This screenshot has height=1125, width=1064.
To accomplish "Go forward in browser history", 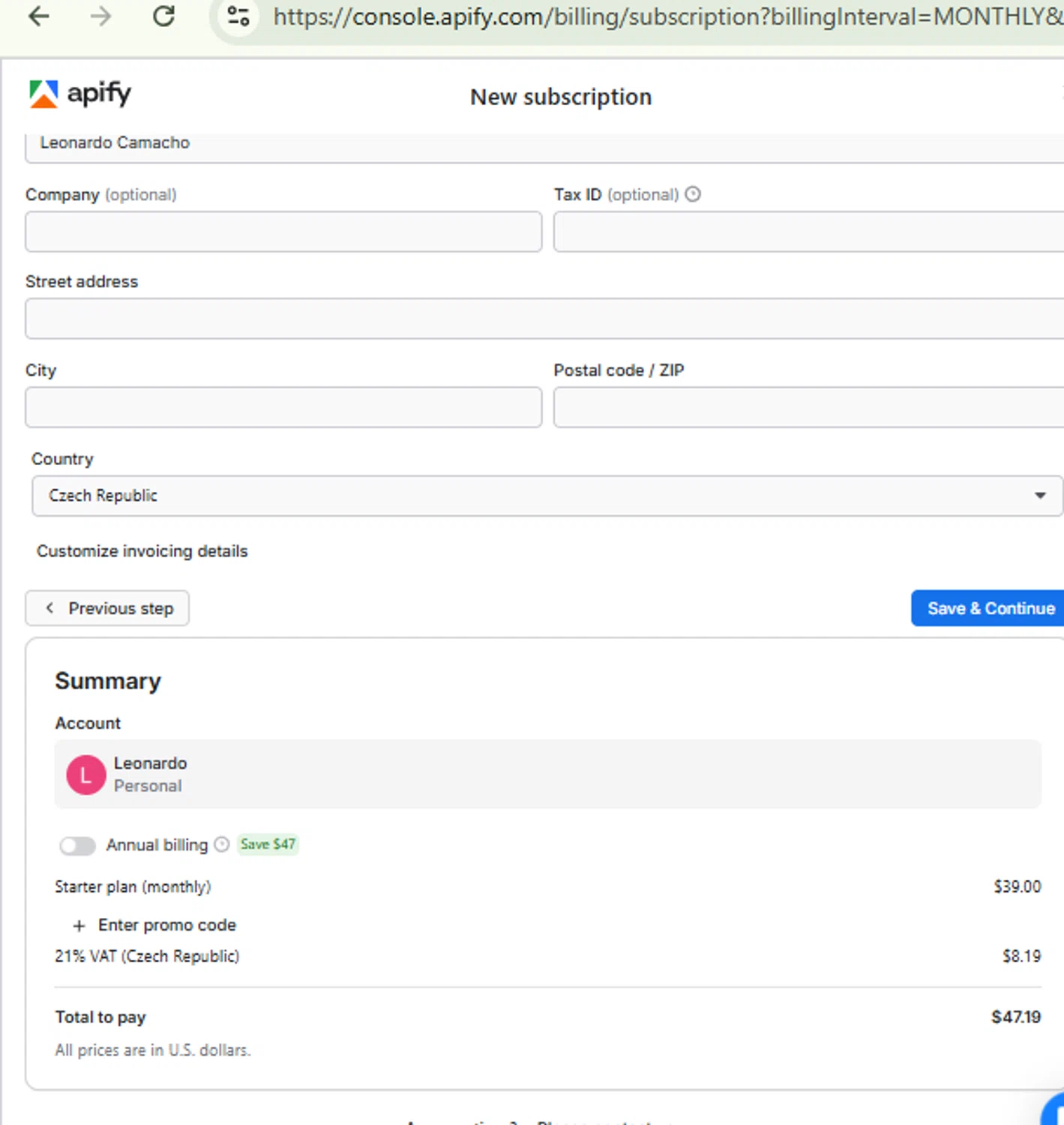I will pyautogui.click(x=100, y=16).
